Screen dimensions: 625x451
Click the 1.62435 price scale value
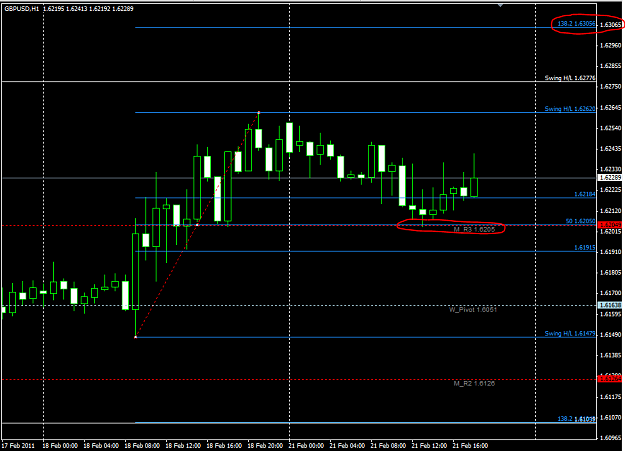(610, 149)
